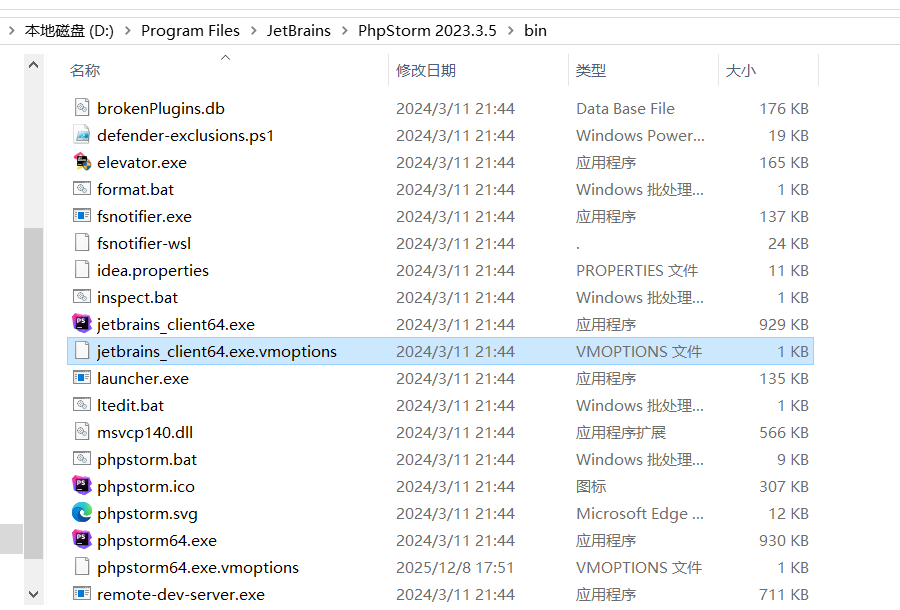Click the phpstorm.ico icon file
The width and height of the screenshot is (900, 610).
click(x=82, y=486)
